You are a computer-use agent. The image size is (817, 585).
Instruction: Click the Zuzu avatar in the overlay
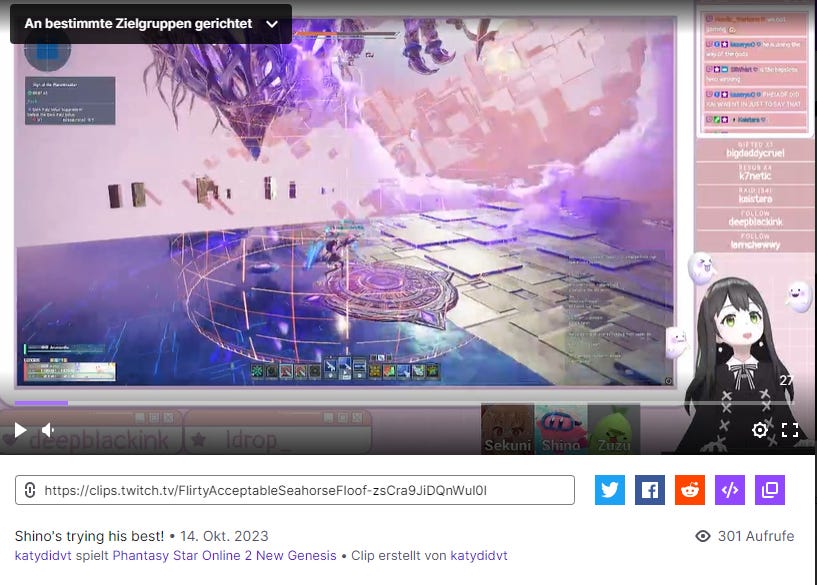(x=614, y=428)
